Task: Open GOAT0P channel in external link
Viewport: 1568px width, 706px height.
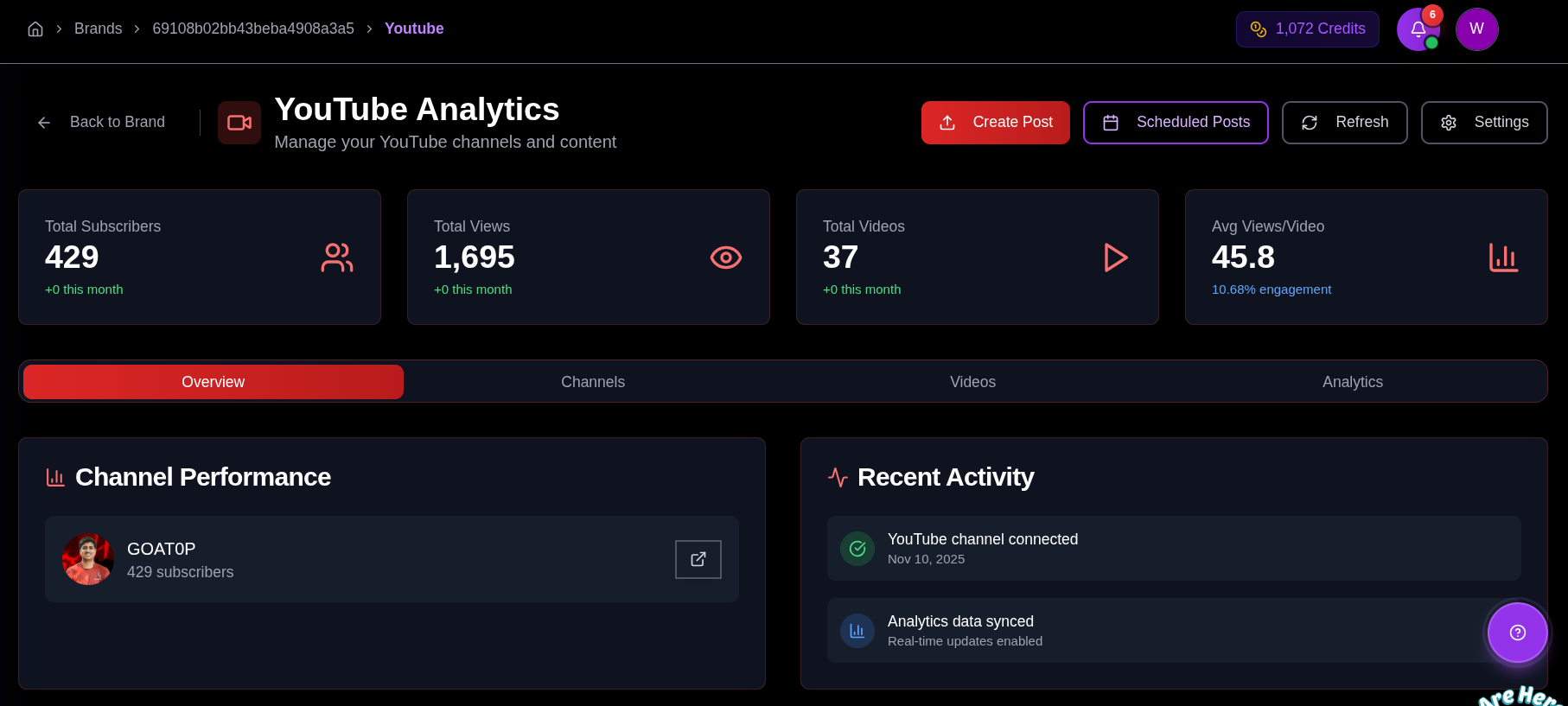Action: click(x=698, y=559)
